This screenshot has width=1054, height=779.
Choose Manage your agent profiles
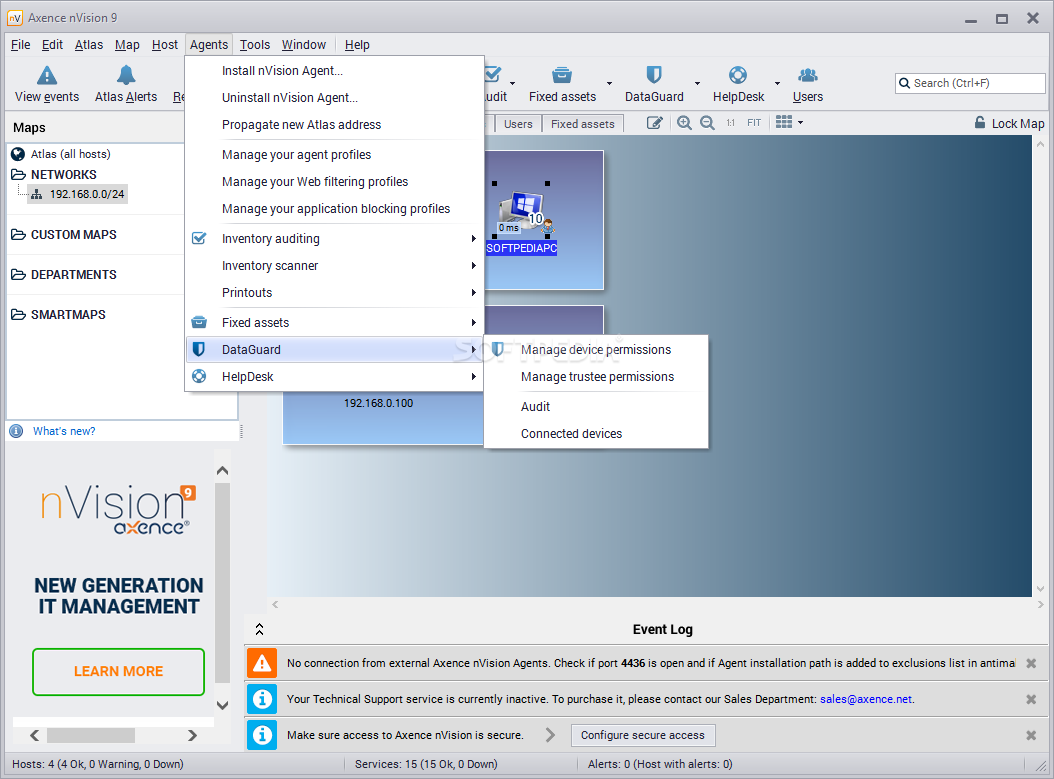[x=334, y=155]
